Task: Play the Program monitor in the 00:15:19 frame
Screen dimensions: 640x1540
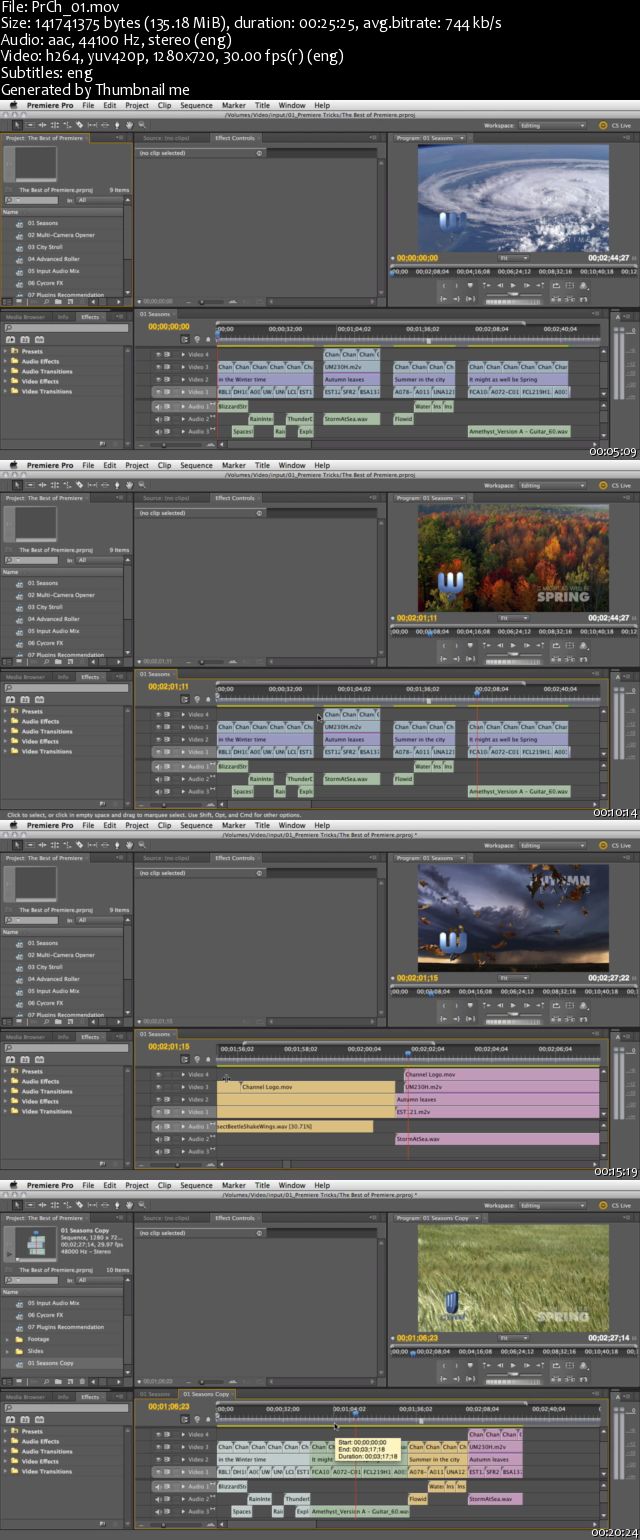Action: (x=513, y=1005)
